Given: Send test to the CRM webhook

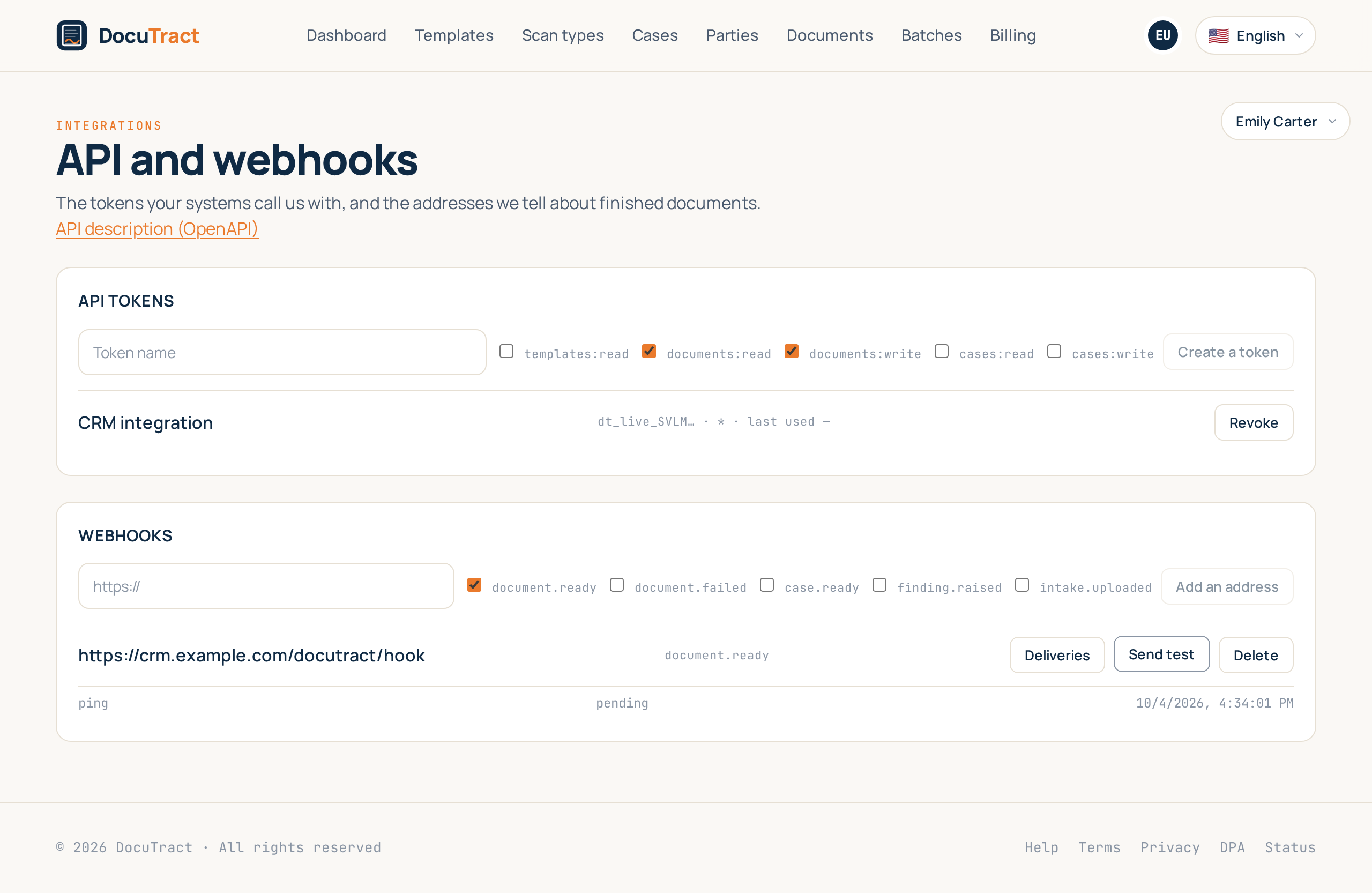Looking at the screenshot, I should point(1161,654).
